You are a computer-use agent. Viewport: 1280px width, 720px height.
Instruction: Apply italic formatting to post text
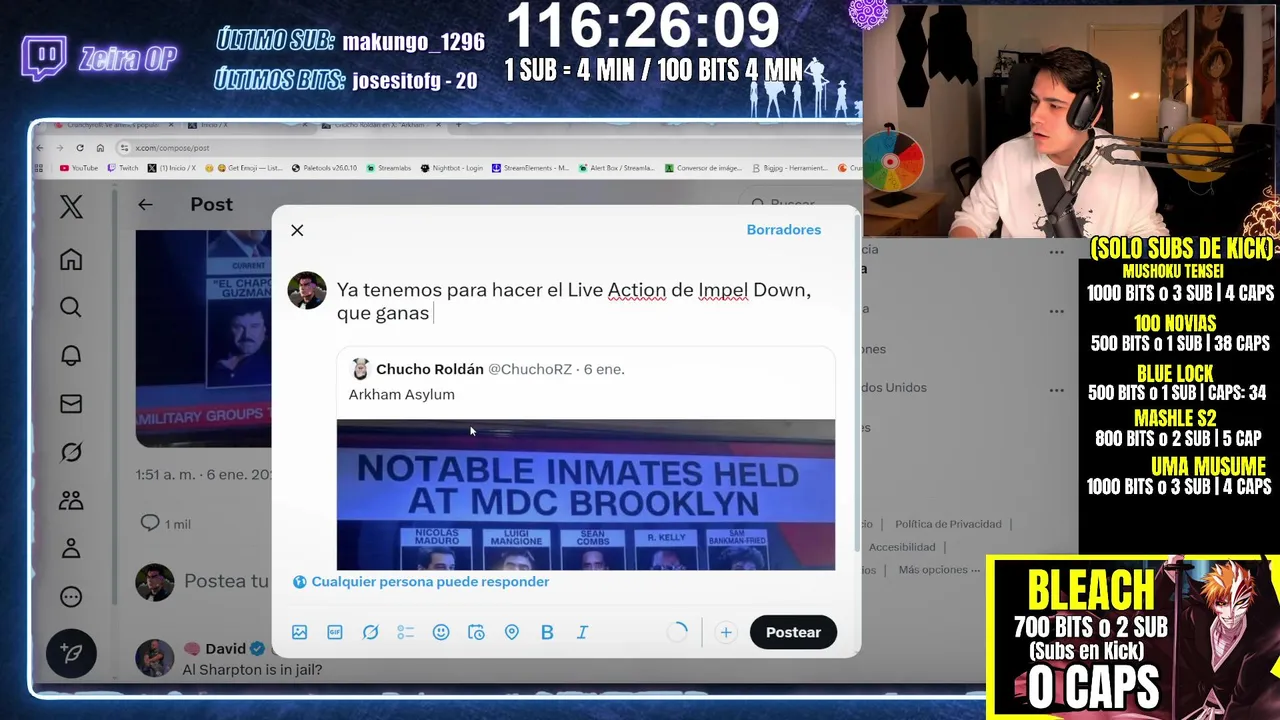click(x=582, y=632)
